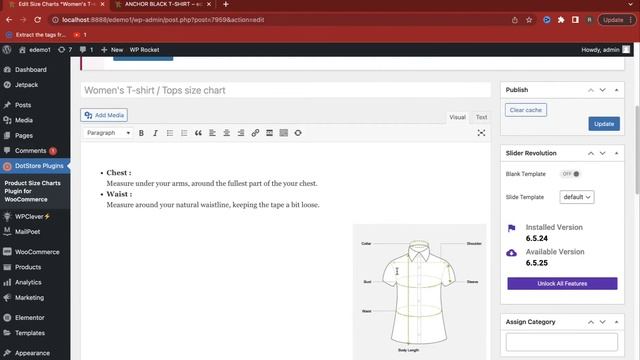Open WP Rocket in admin bar
The image size is (640, 360).
click(x=144, y=50)
